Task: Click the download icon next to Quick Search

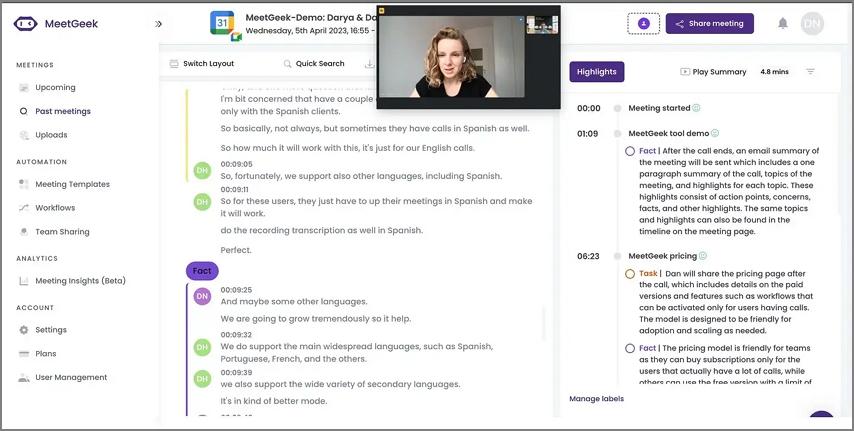Action: click(370, 64)
